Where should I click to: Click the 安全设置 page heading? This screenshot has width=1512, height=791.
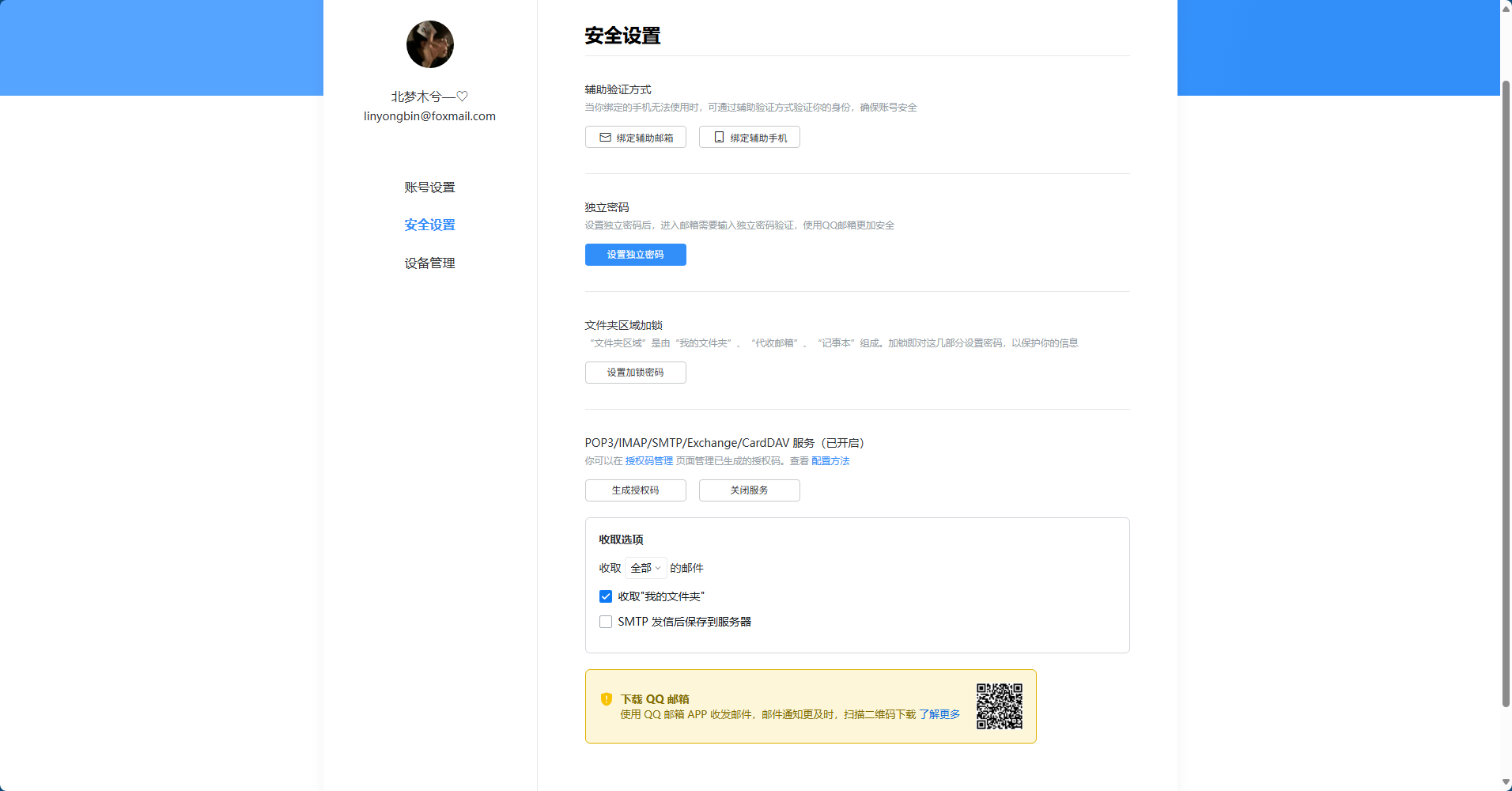click(622, 36)
